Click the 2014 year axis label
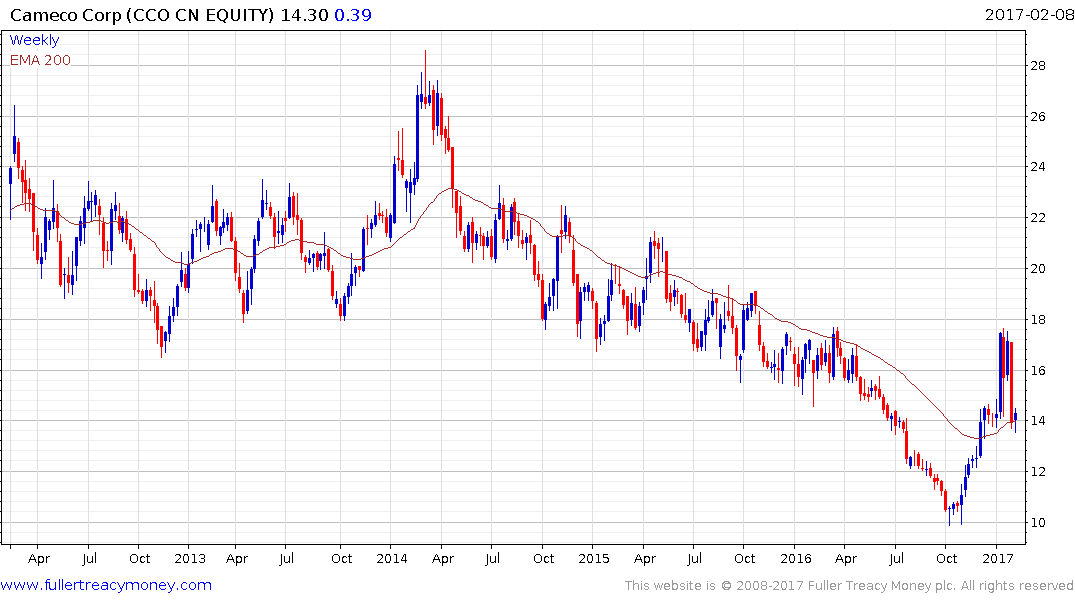This screenshot has width=1075, height=600. (x=391, y=558)
